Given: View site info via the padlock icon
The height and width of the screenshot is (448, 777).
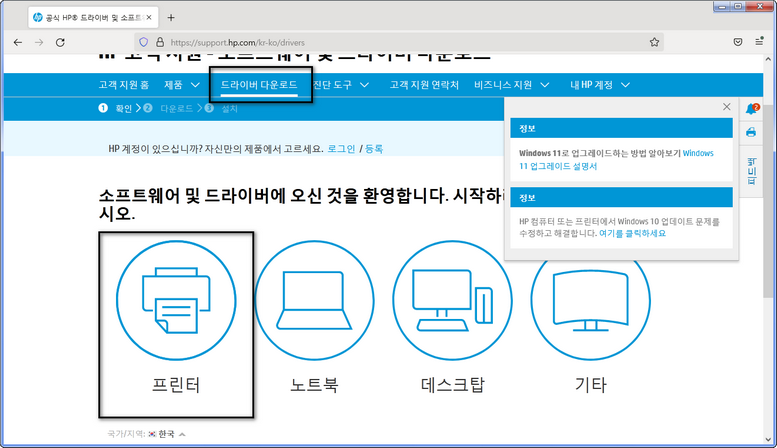Looking at the screenshot, I should (160, 42).
